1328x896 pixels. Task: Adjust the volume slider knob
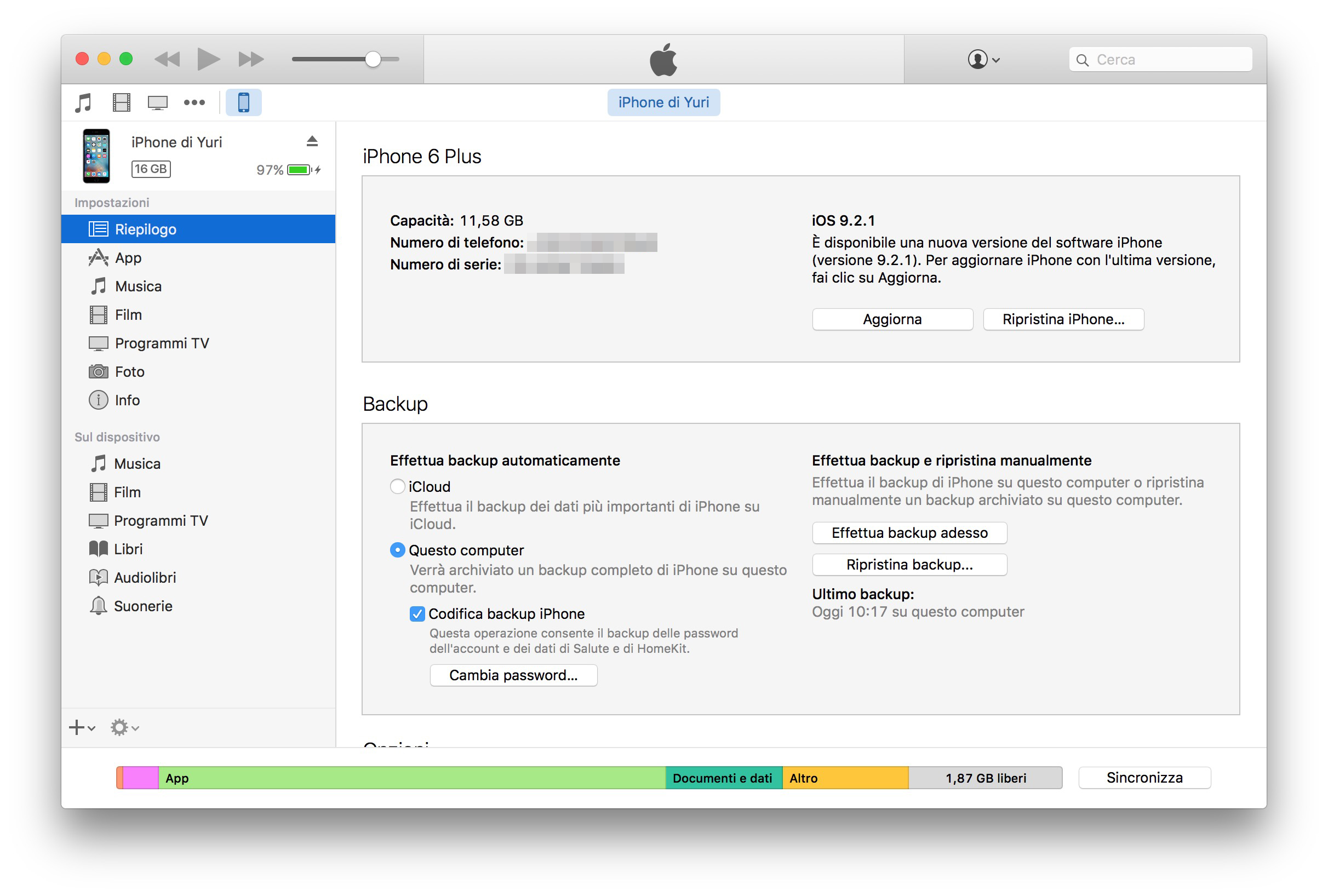(373, 59)
